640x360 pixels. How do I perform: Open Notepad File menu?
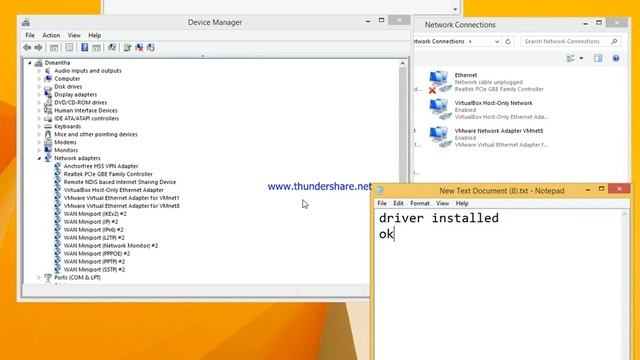(x=382, y=203)
